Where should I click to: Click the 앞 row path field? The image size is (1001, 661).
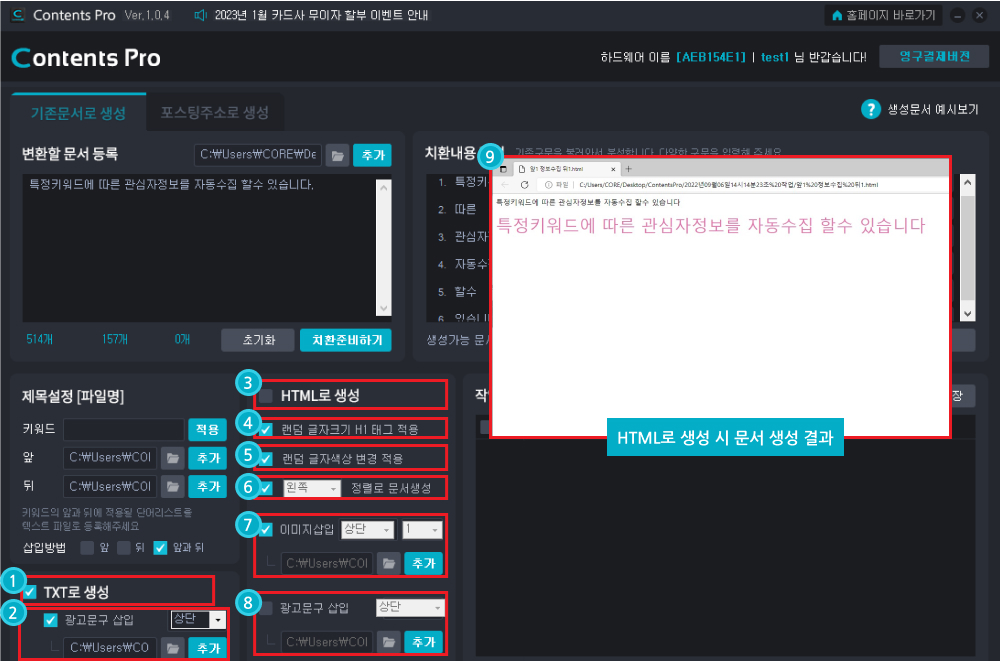(x=110, y=458)
